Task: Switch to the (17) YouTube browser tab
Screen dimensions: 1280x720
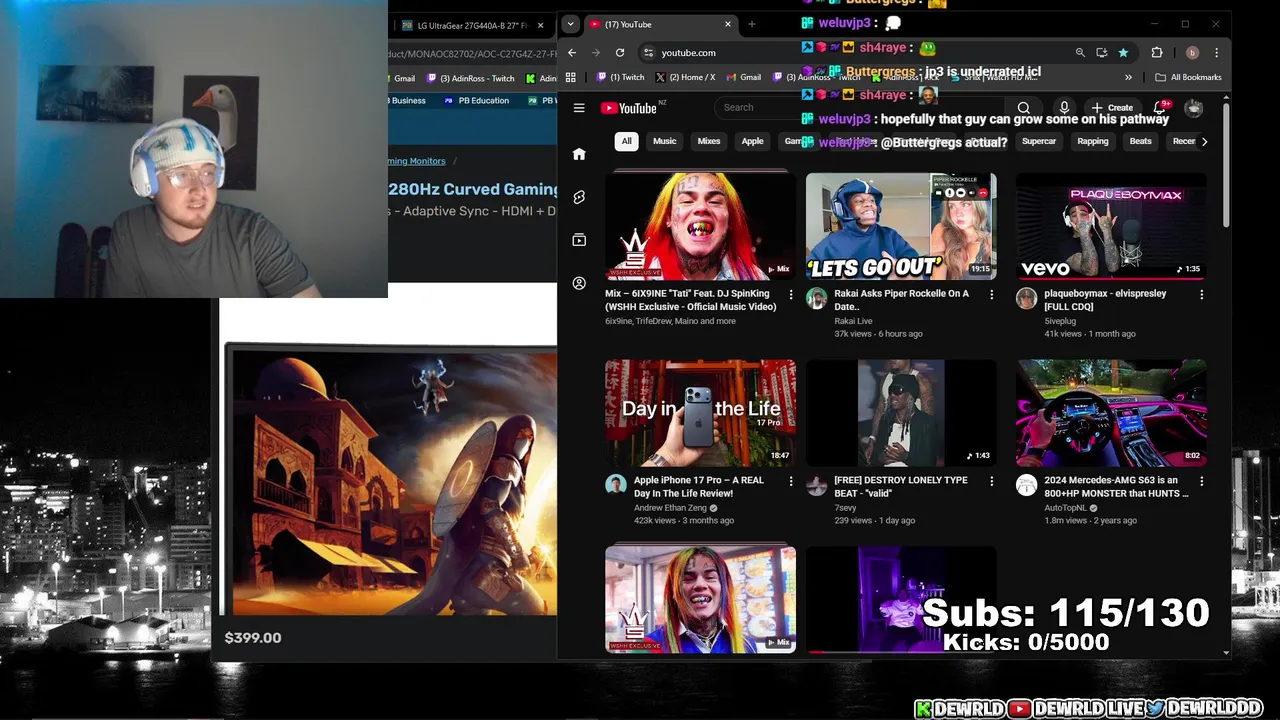Action: (x=660, y=24)
